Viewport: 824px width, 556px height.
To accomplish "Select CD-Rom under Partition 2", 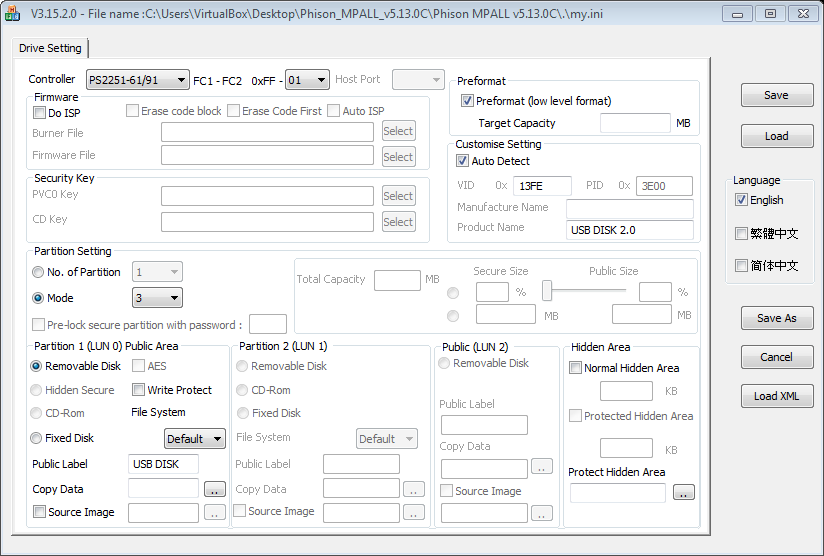I will 242,390.
